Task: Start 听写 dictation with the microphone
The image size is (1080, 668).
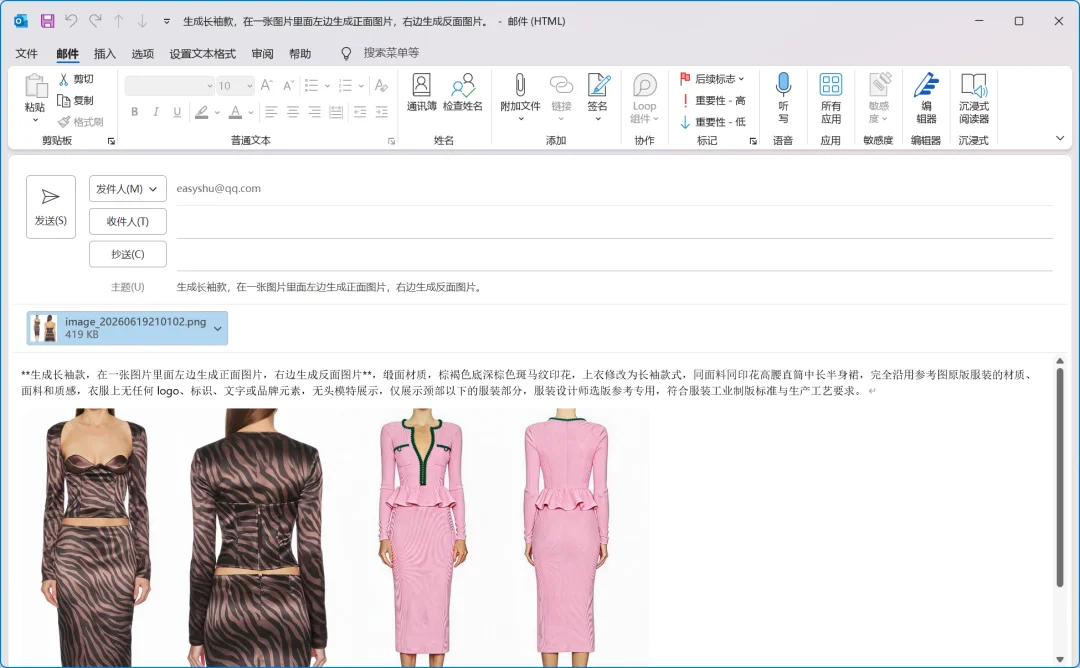Action: click(x=783, y=97)
